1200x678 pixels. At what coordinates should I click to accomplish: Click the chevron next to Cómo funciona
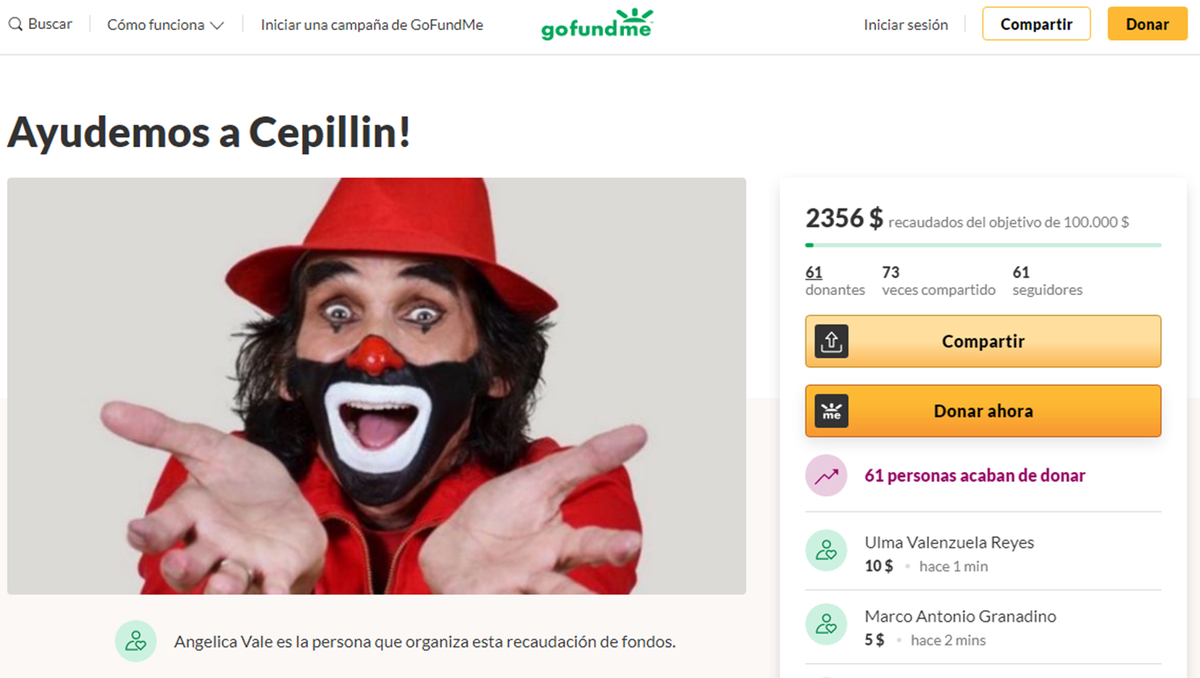[x=217, y=26]
